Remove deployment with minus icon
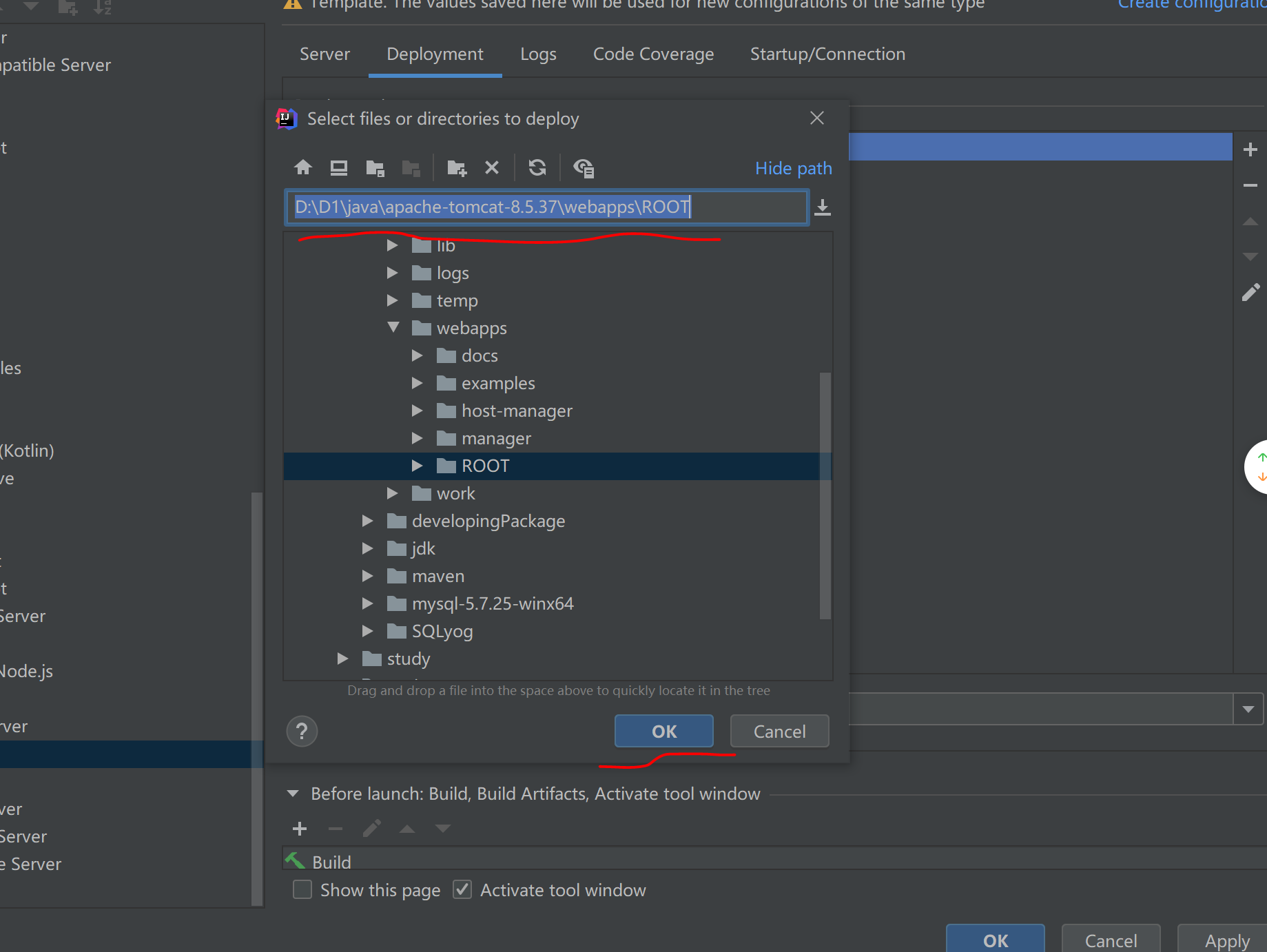The image size is (1267, 952). coord(1250,185)
